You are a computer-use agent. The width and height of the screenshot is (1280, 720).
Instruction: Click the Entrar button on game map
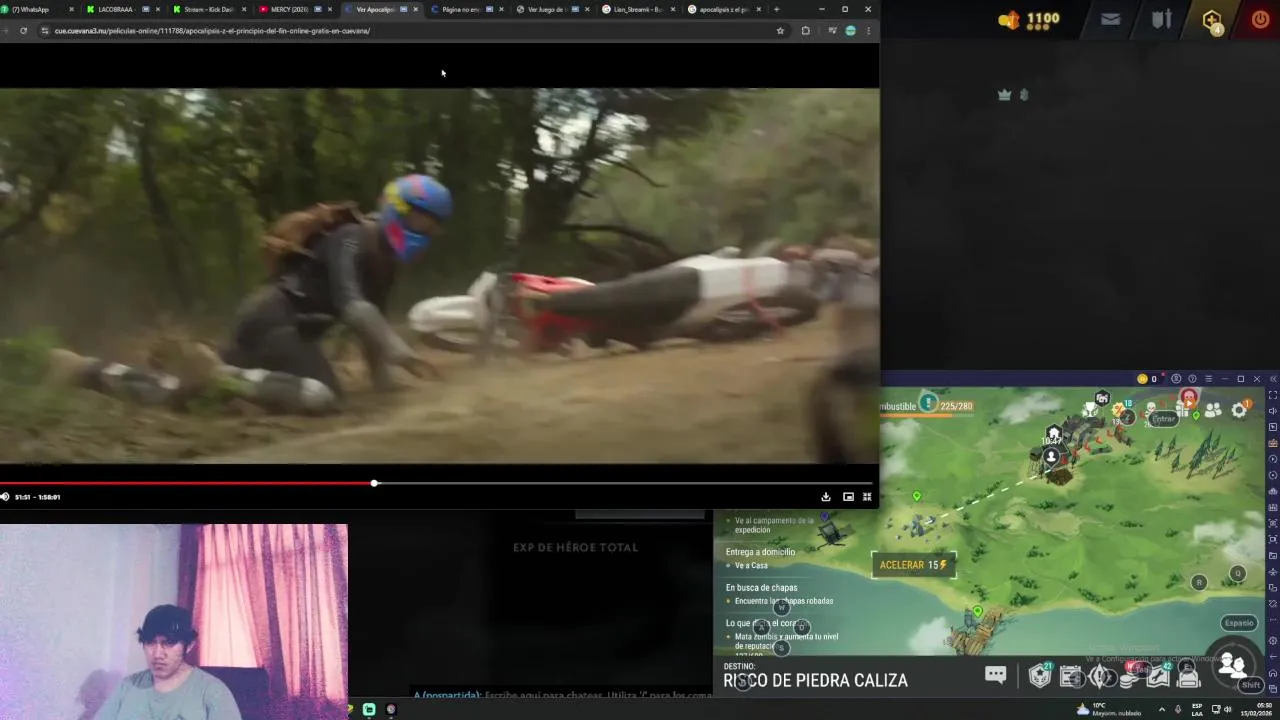click(x=1163, y=419)
